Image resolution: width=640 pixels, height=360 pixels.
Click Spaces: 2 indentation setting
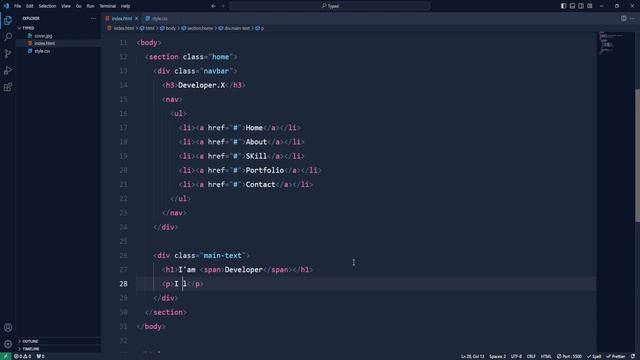(498, 356)
